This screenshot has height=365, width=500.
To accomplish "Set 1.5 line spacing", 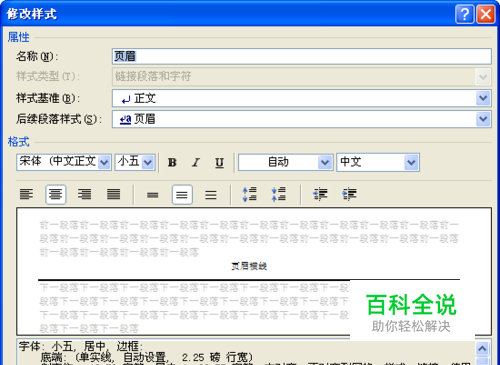I will [x=182, y=194].
